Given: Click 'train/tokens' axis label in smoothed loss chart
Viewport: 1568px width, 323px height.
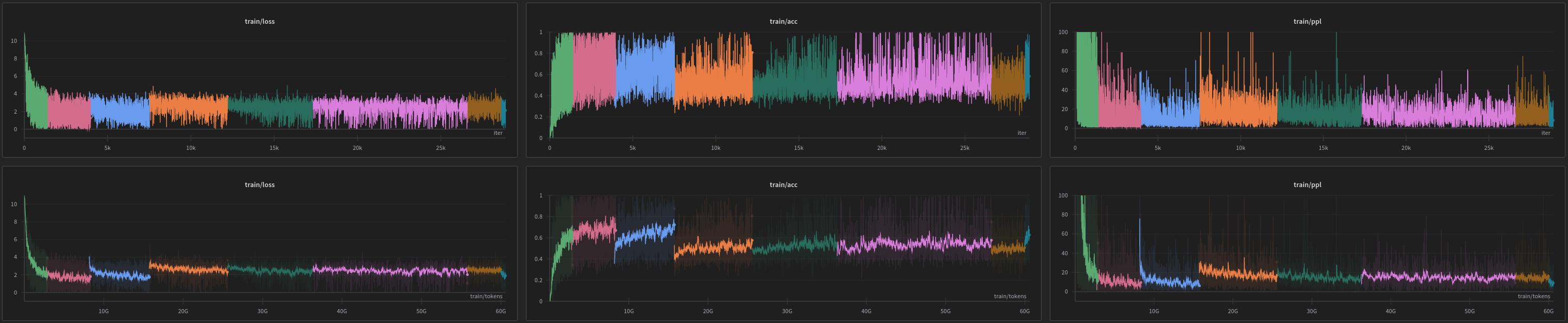Looking at the screenshot, I should (486, 296).
